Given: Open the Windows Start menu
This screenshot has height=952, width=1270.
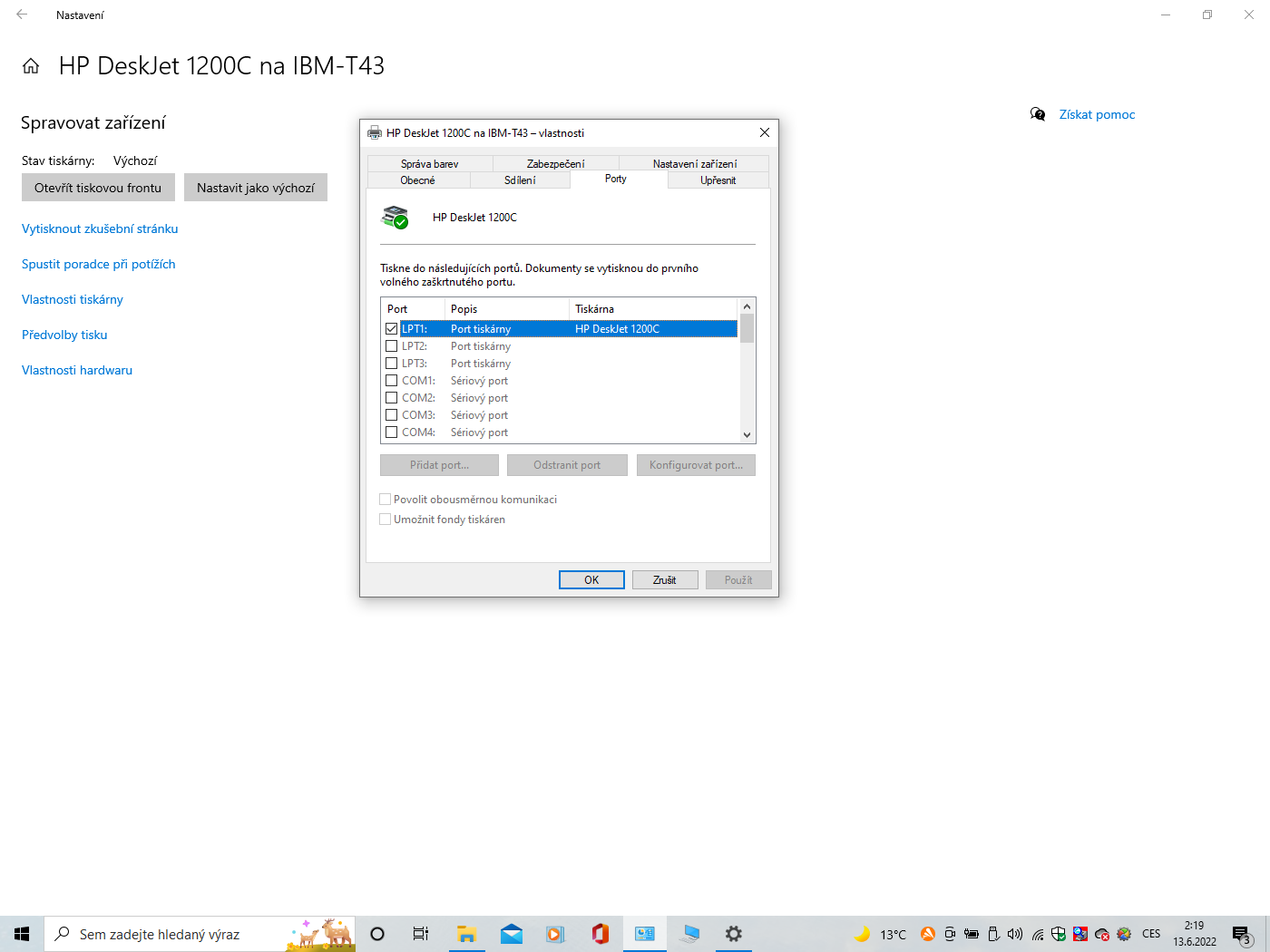Looking at the screenshot, I should pyautogui.click(x=22, y=934).
